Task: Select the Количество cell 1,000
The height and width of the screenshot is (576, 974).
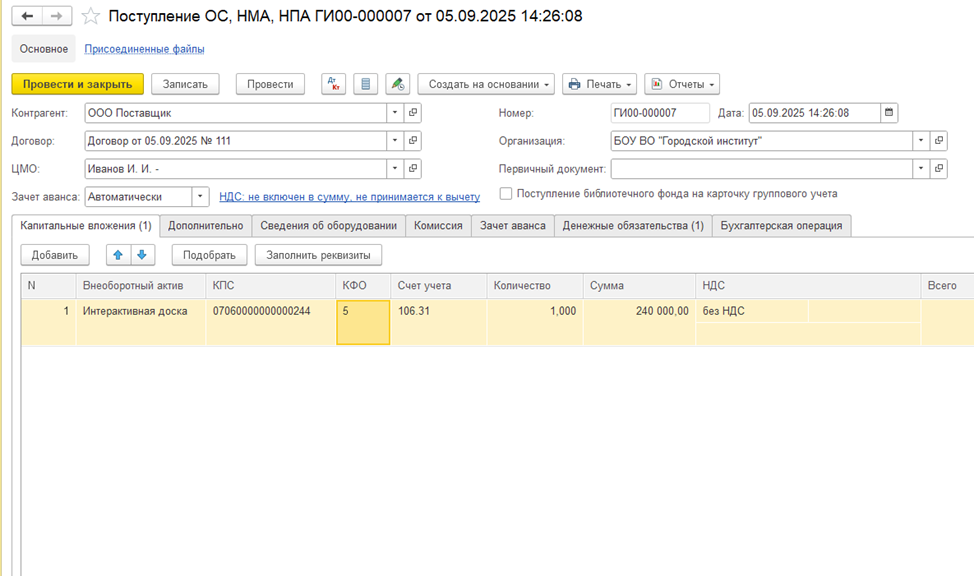Action: (535, 322)
